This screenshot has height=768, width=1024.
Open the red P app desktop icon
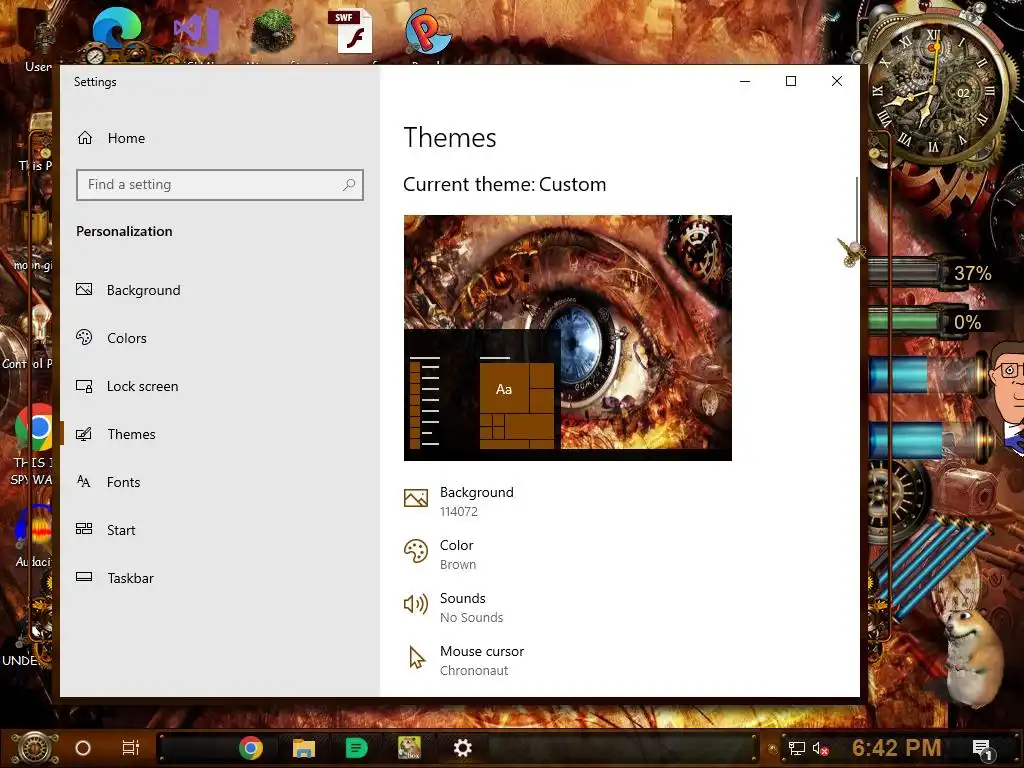coord(428,31)
